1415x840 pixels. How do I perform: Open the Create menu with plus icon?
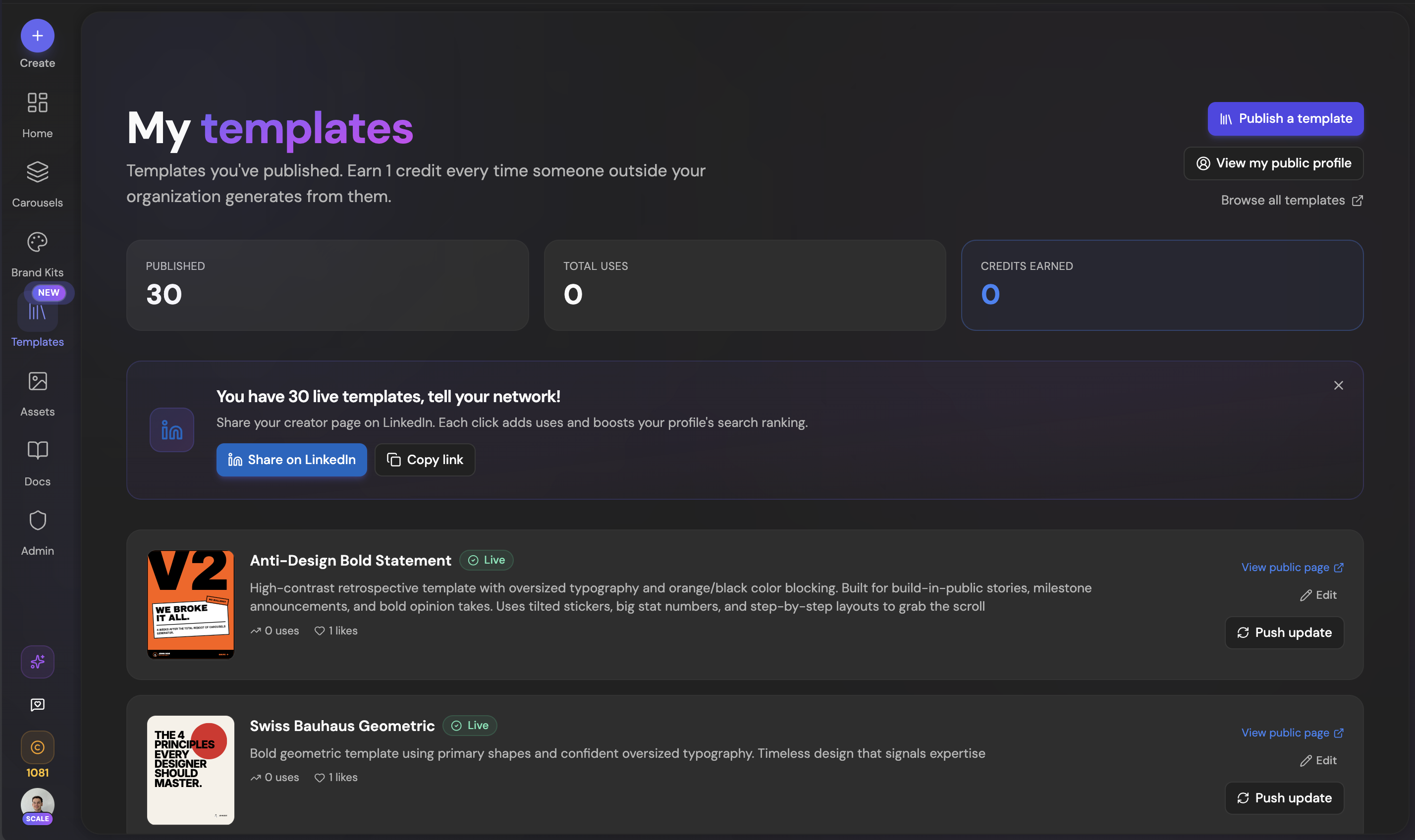click(x=37, y=35)
